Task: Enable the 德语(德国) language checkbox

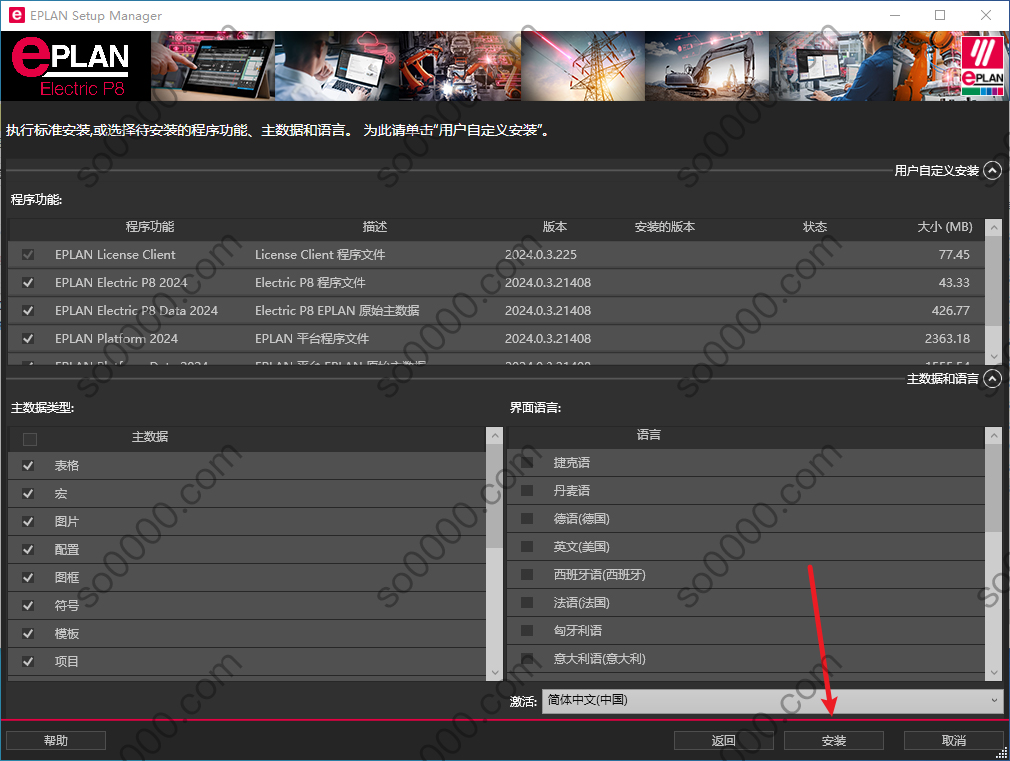Action: tap(527, 519)
